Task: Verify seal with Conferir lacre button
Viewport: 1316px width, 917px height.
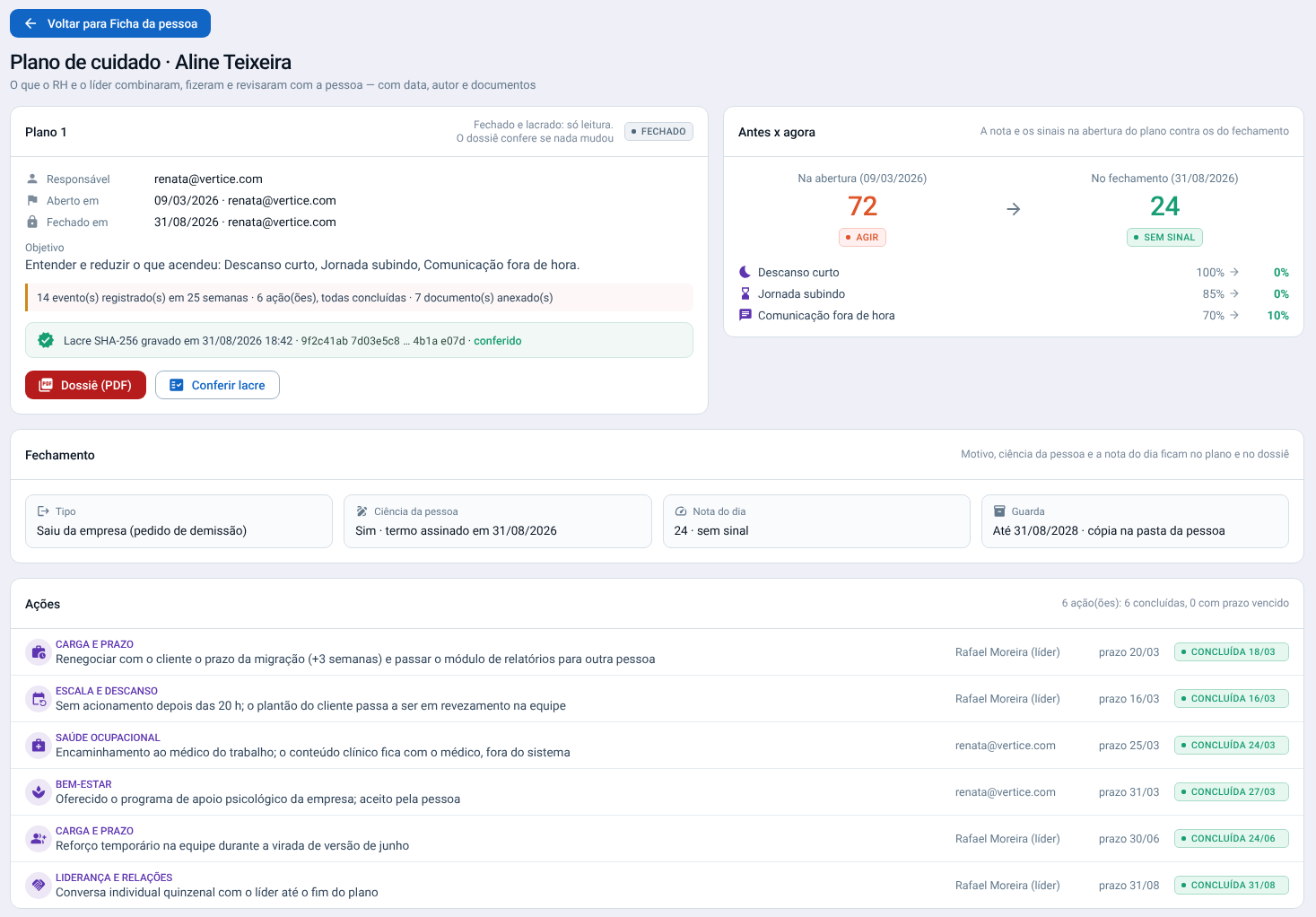Action: tap(217, 385)
